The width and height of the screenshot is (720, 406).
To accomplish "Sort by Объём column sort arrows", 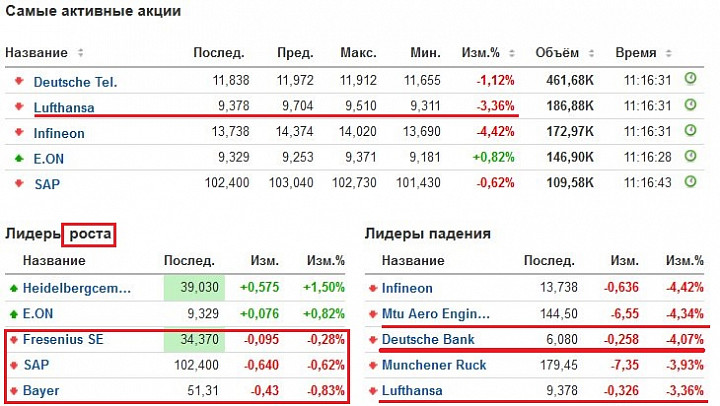I will click(x=591, y=53).
